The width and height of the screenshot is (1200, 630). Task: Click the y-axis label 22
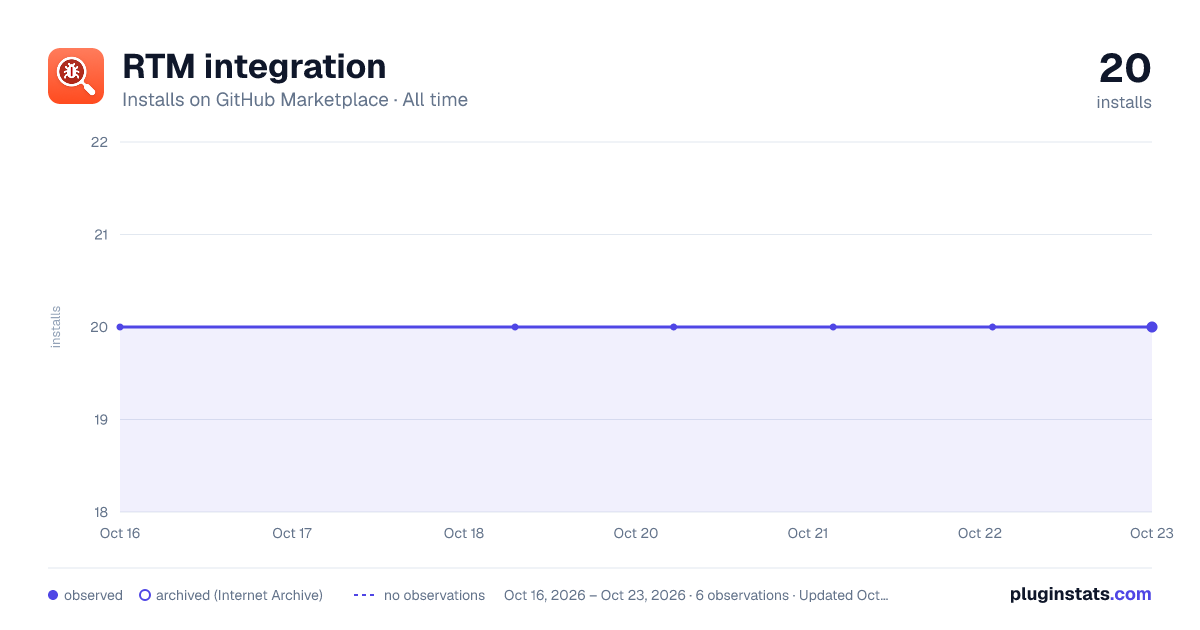[99, 142]
